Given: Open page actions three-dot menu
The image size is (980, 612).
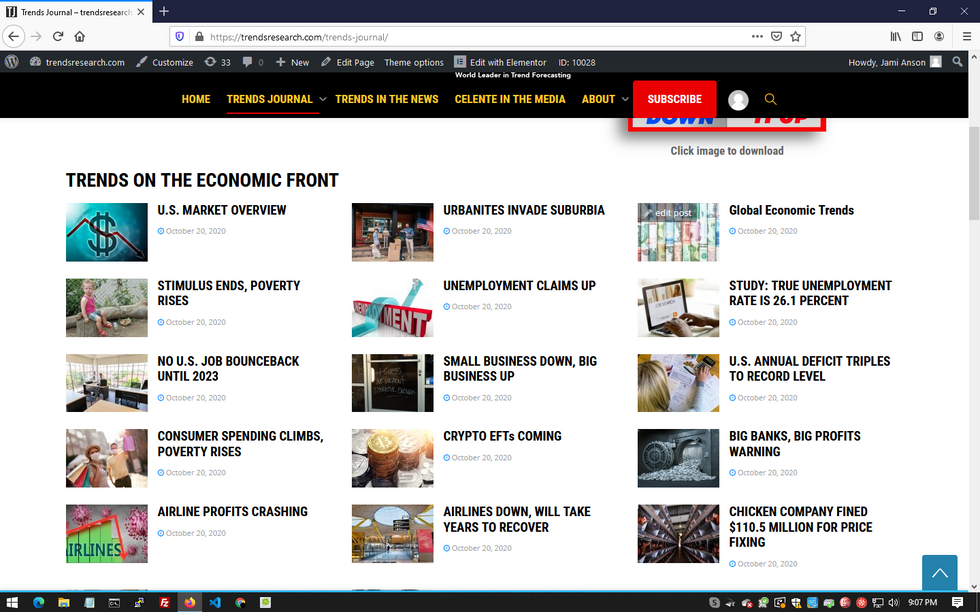Looking at the screenshot, I should point(757,36).
